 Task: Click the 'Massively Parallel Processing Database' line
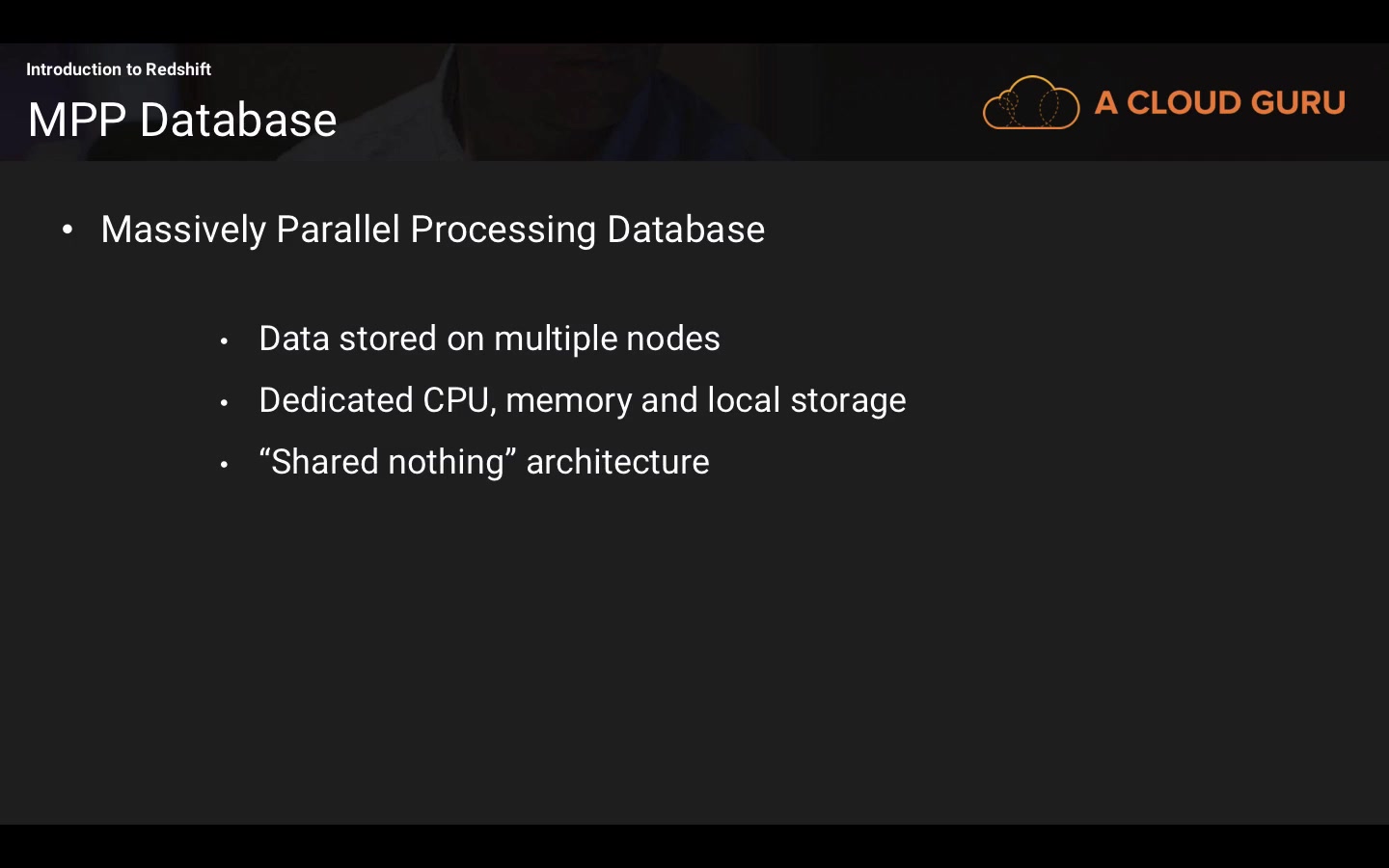coord(432,230)
